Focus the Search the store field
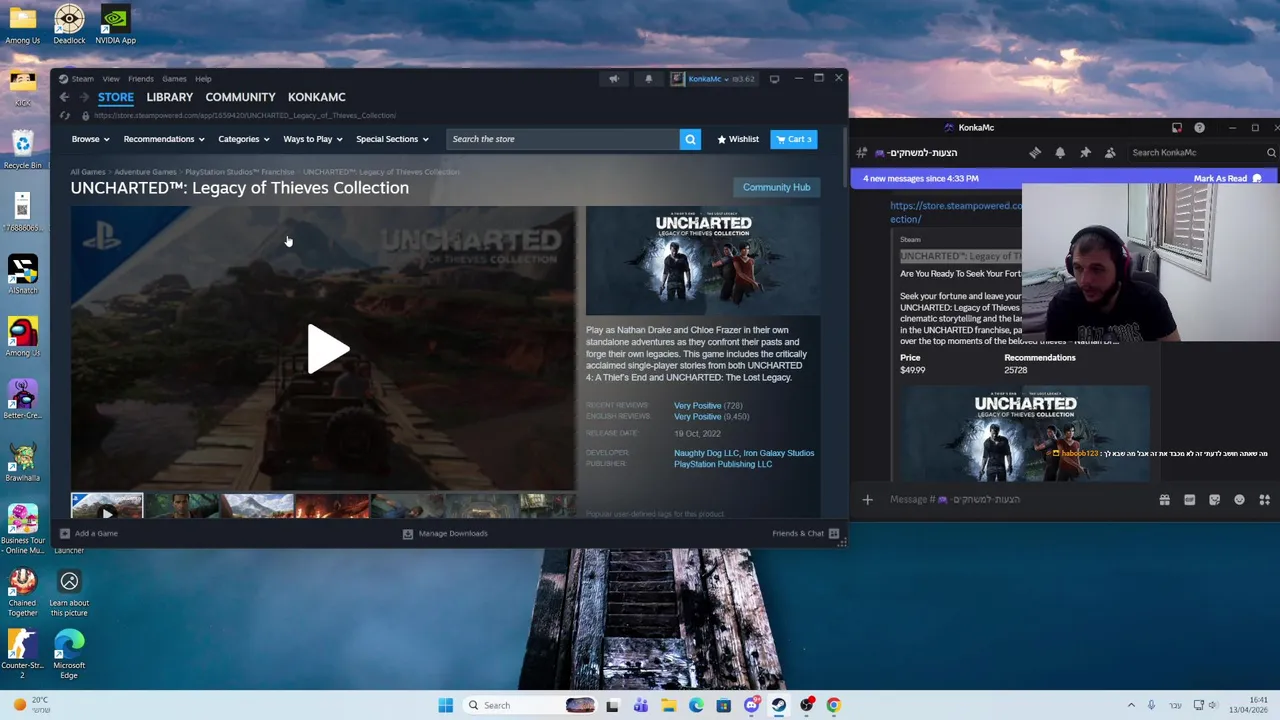 coord(563,139)
